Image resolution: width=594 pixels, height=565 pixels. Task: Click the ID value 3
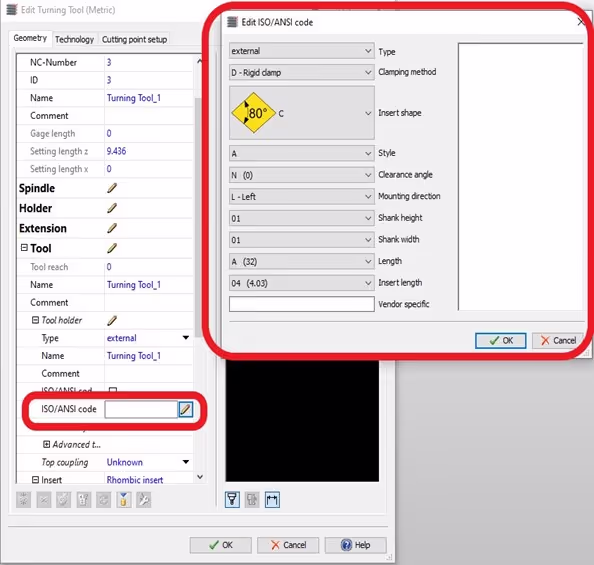109,80
